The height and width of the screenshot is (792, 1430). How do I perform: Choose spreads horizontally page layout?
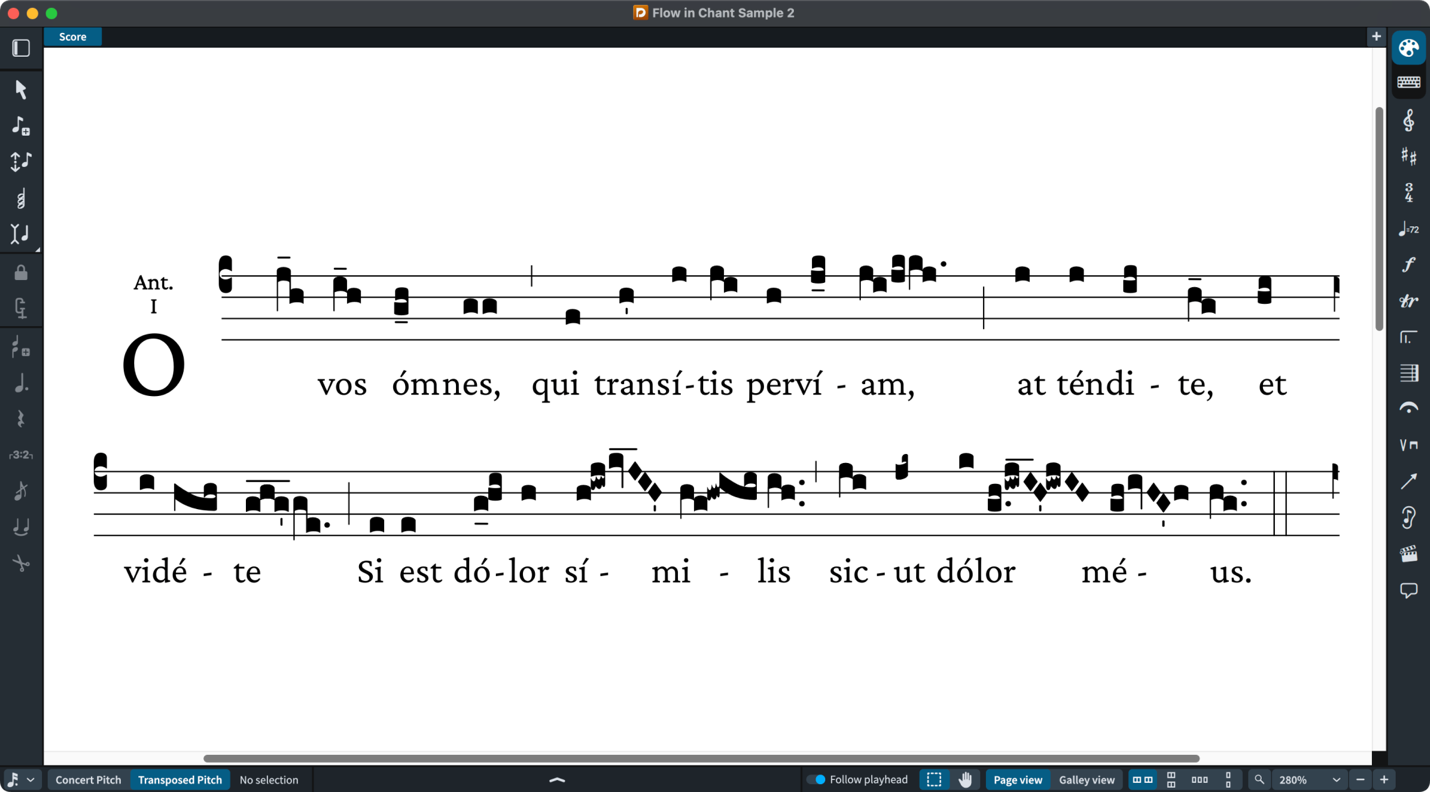click(1142, 780)
